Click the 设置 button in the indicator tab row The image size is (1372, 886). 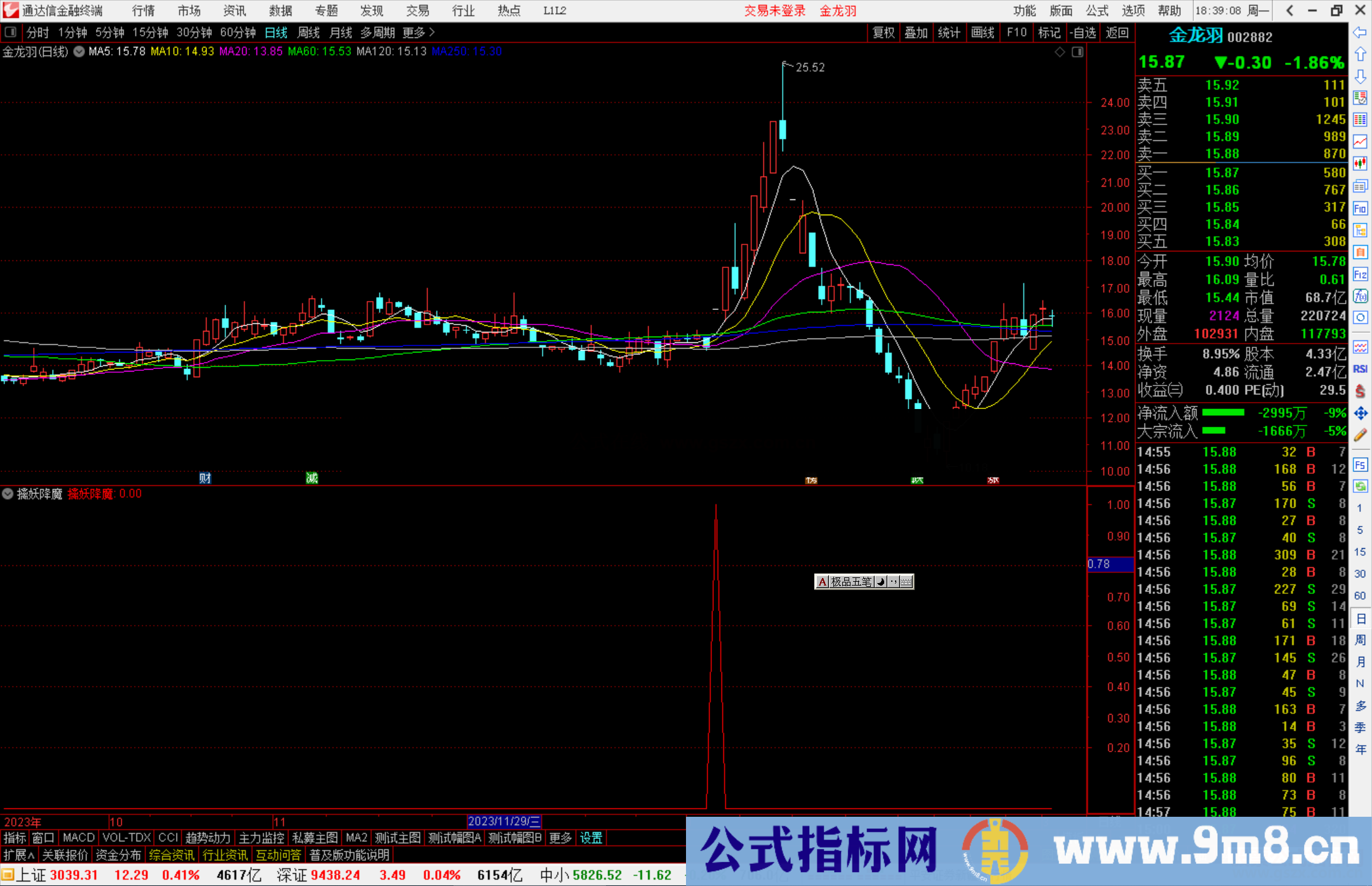coord(591,838)
